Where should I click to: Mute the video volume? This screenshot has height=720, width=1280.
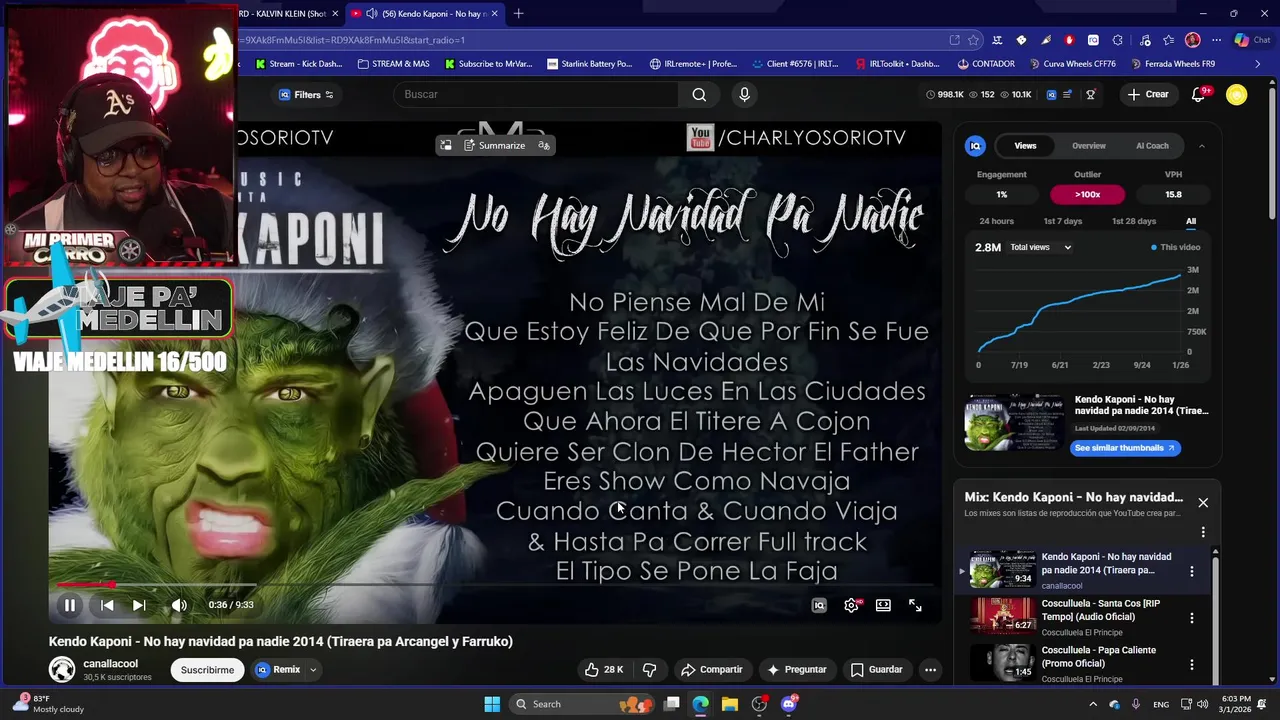coord(179,605)
